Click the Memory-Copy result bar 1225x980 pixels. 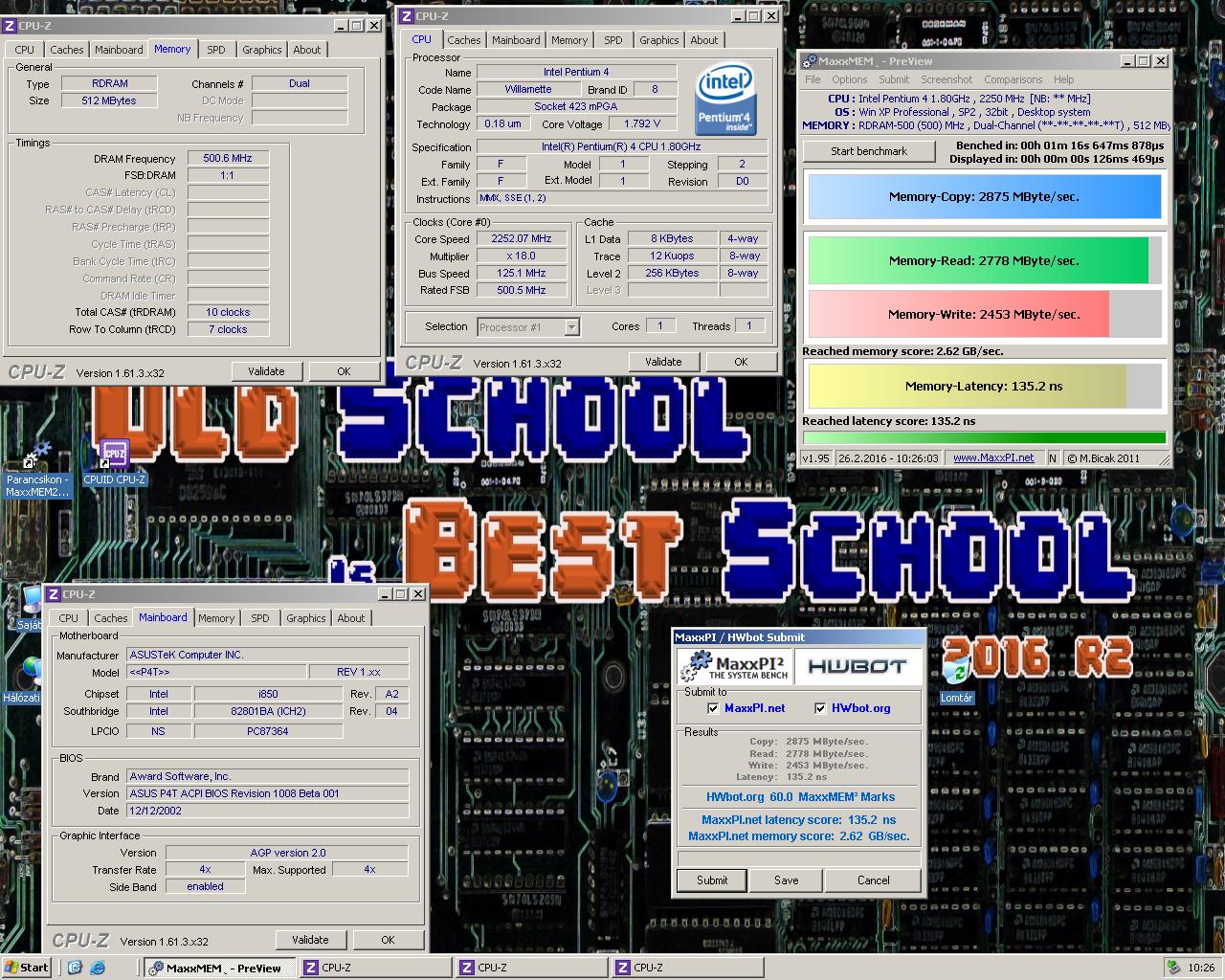click(x=985, y=197)
